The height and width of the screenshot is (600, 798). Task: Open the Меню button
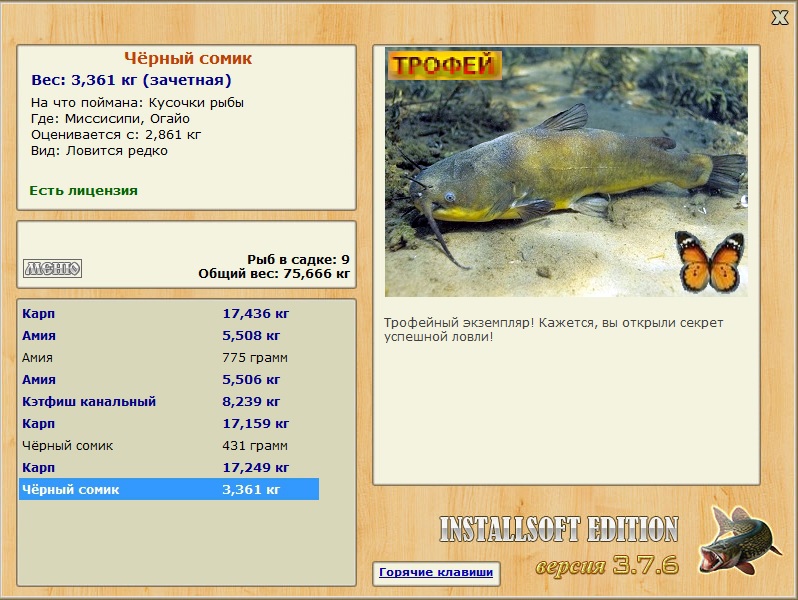click(52, 268)
